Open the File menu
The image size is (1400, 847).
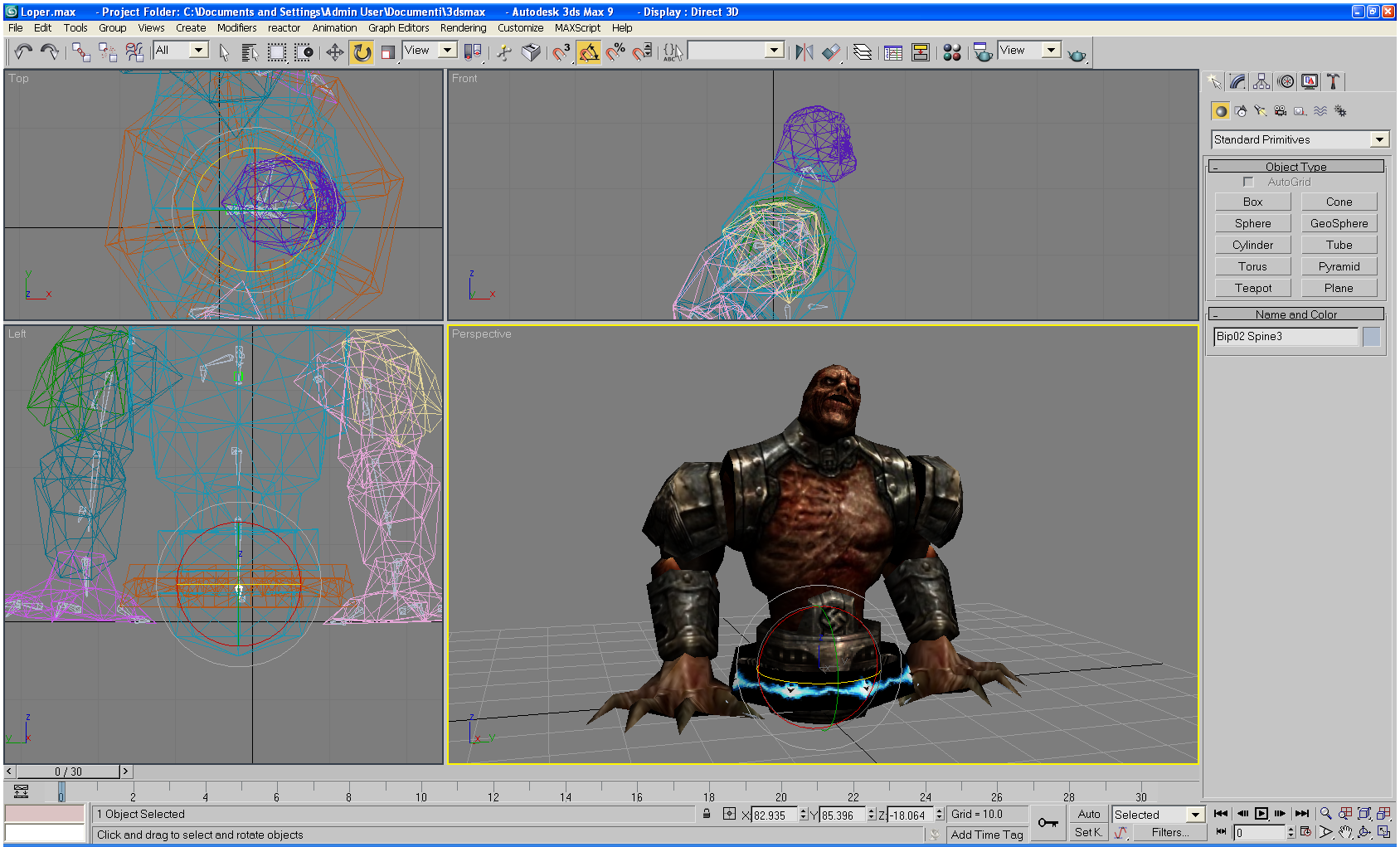16,27
